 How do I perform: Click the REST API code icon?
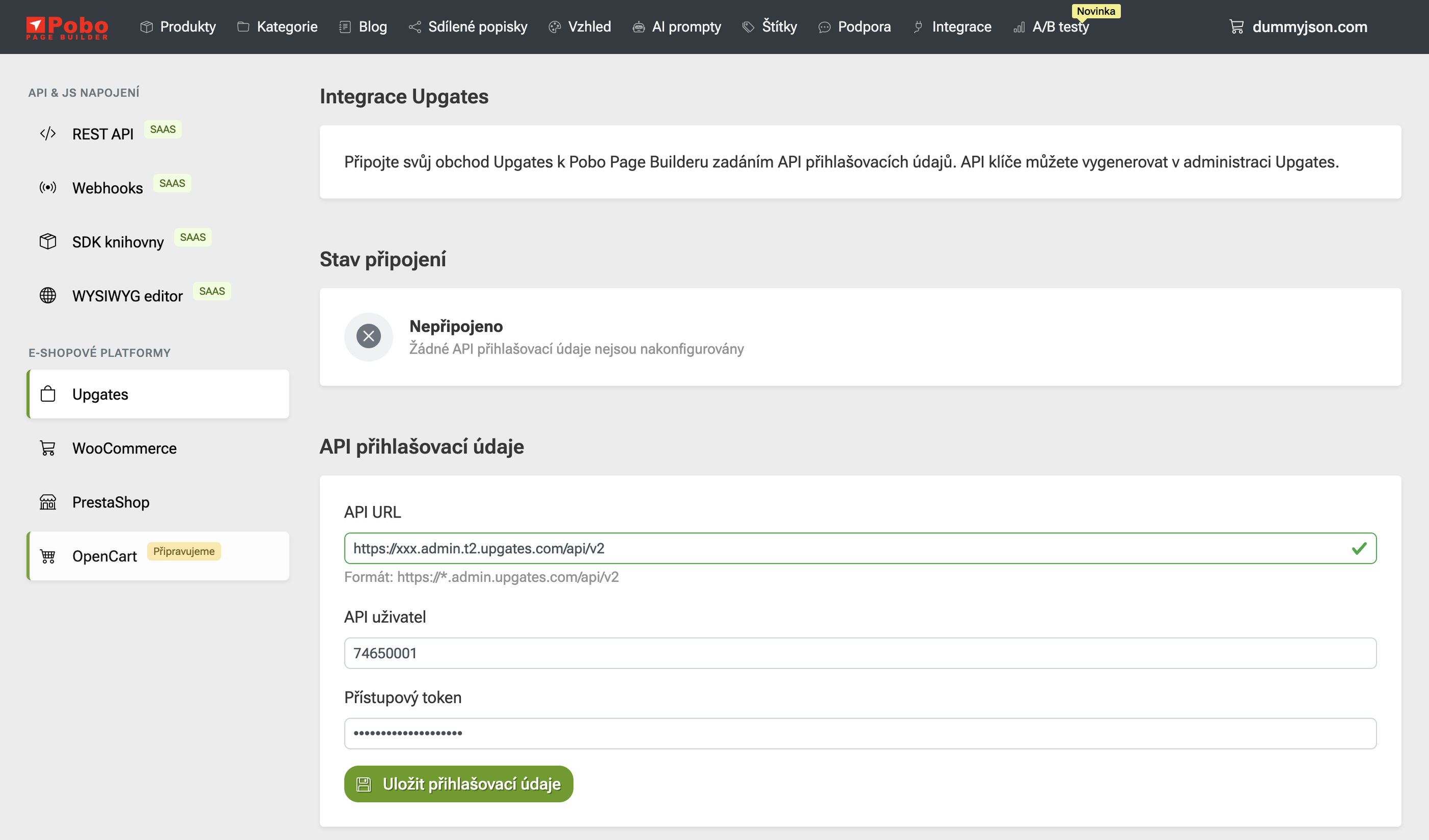47,134
